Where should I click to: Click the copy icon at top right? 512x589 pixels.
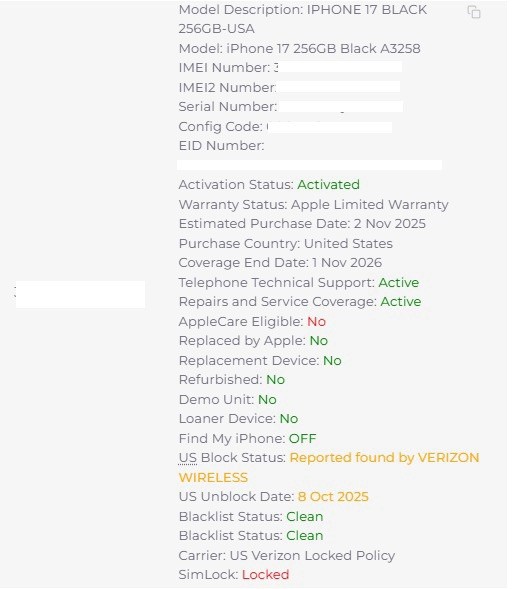coord(474,12)
